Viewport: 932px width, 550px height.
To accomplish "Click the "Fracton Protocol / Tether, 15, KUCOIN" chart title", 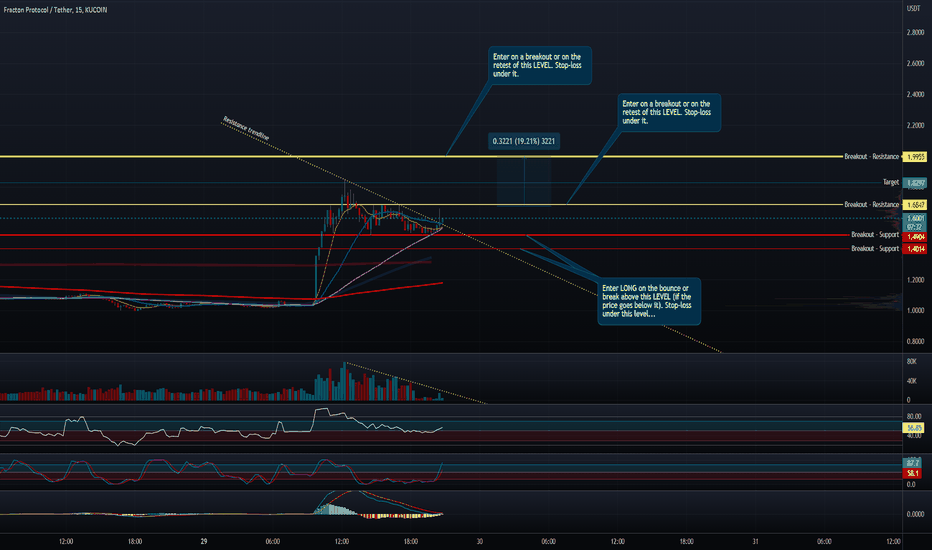I will pos(55,10).
